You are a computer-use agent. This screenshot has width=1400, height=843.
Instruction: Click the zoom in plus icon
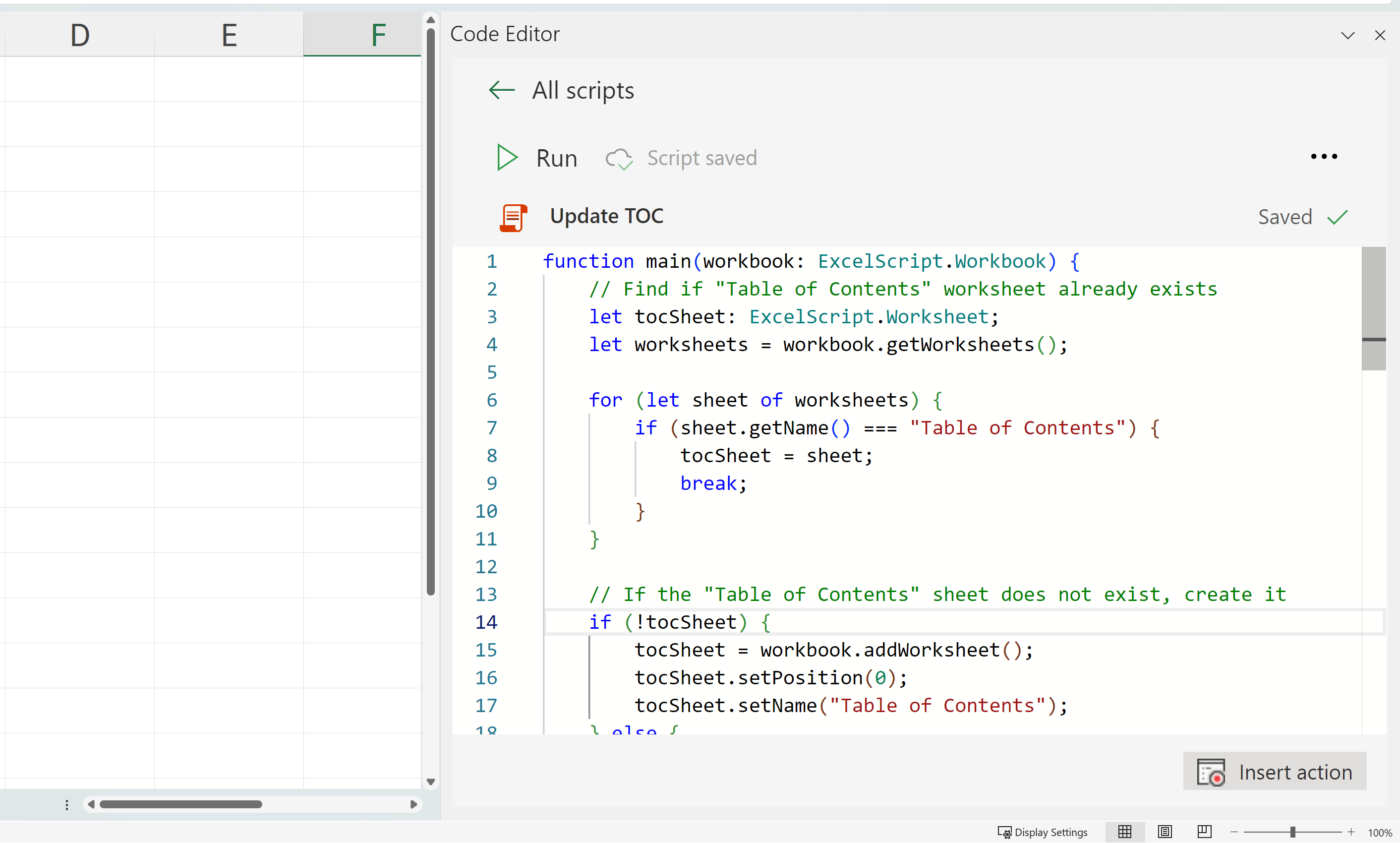[x=1351, y=832]
